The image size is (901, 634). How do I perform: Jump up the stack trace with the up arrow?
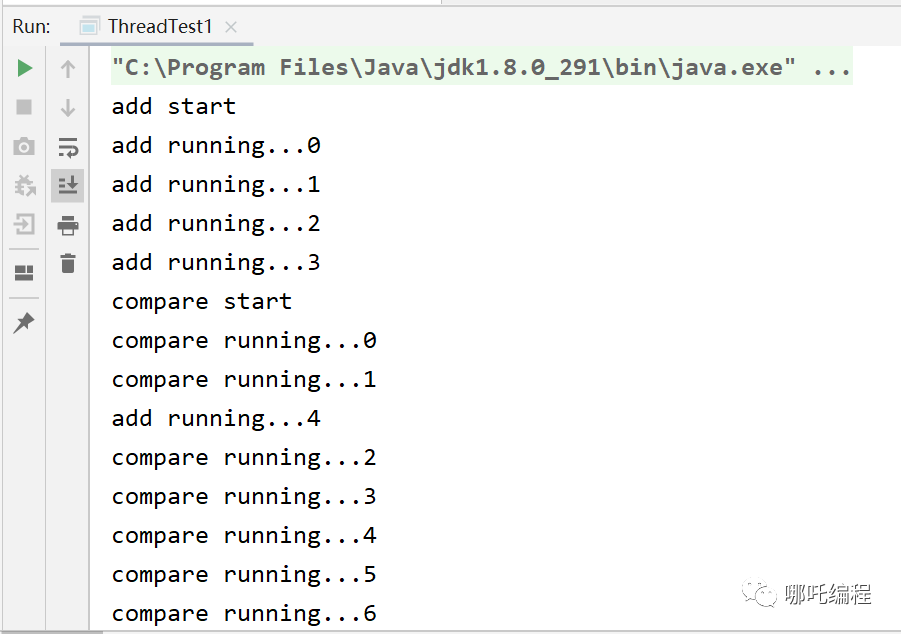[x=68, y=69]
